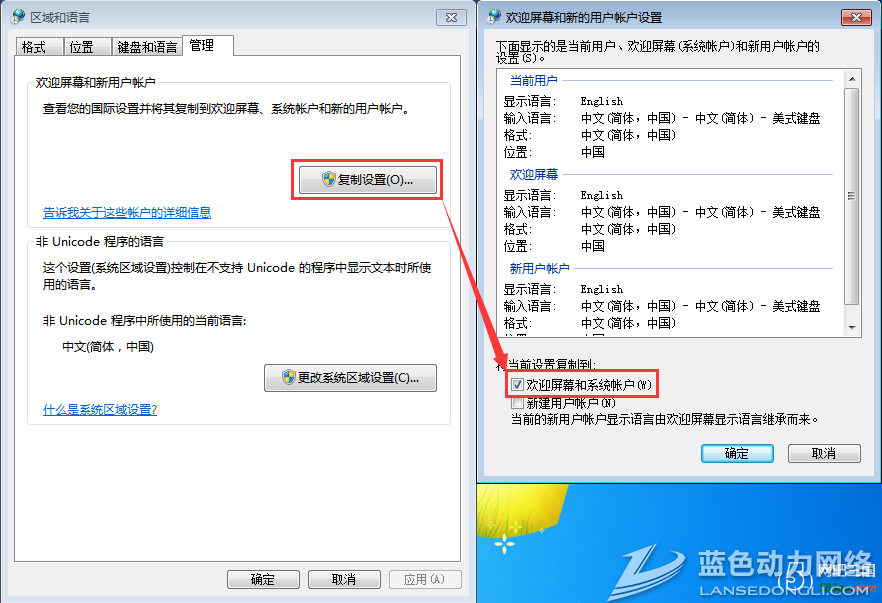Click the shield icon on 复制设置 button
This screenshot has height=603, width=882.
click(328, 179)
